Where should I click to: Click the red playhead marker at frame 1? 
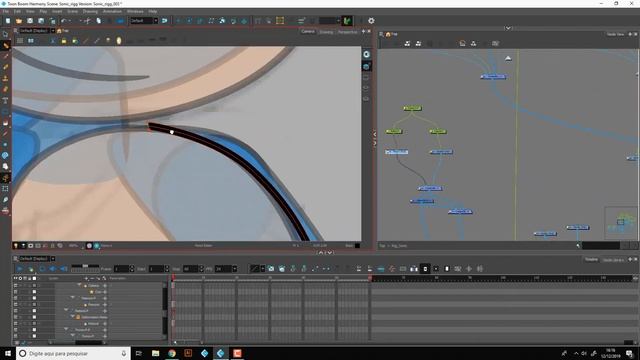pyautogui.click(x=173, y=278)
